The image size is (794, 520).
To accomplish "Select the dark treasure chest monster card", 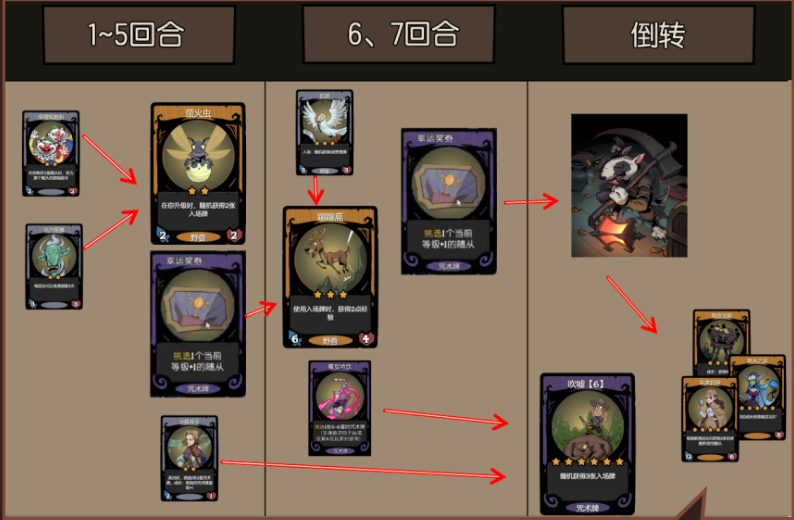I will pos(721,342).
